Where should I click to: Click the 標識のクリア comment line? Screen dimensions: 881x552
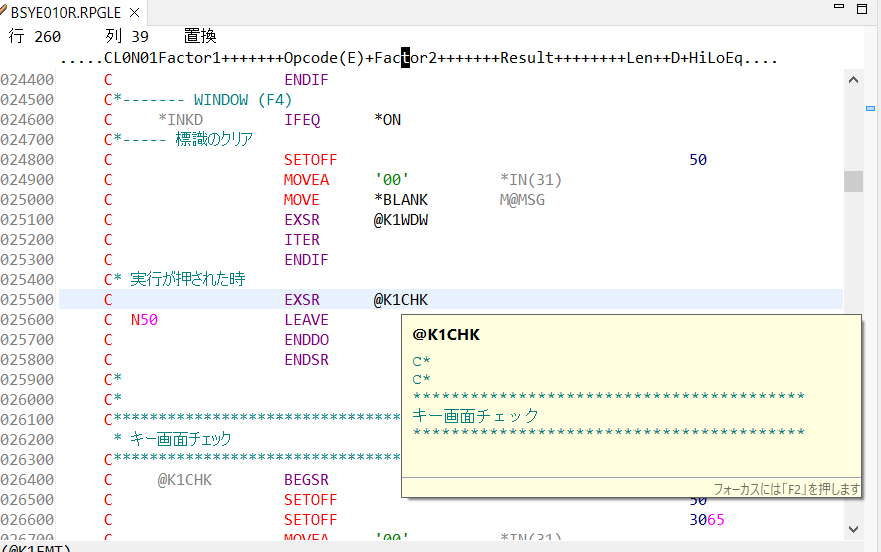pyautogui.click(x=178, y=139)
